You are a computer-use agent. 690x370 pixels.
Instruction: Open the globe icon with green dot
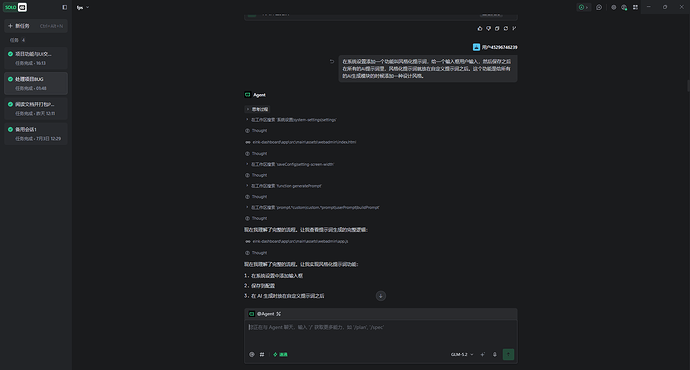[x=624, y=7]
